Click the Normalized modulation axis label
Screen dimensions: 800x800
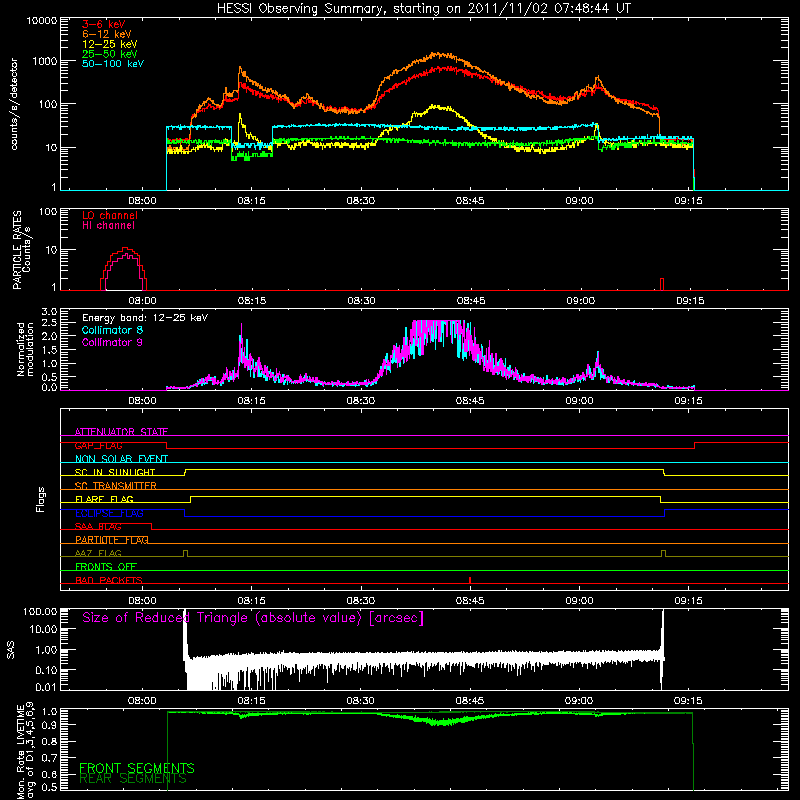point(25,349)
